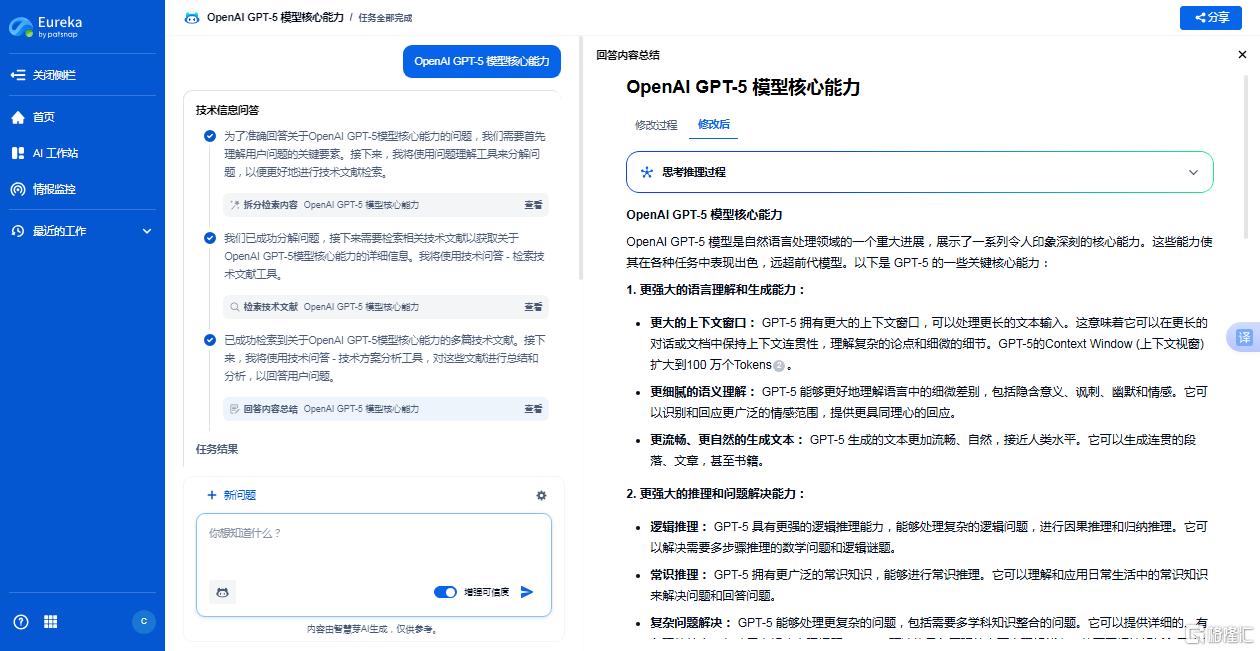The width and height of the screenshot is (1260, 651).
Task: Click the 技术信息问答 heading
Action: (227, 110)
